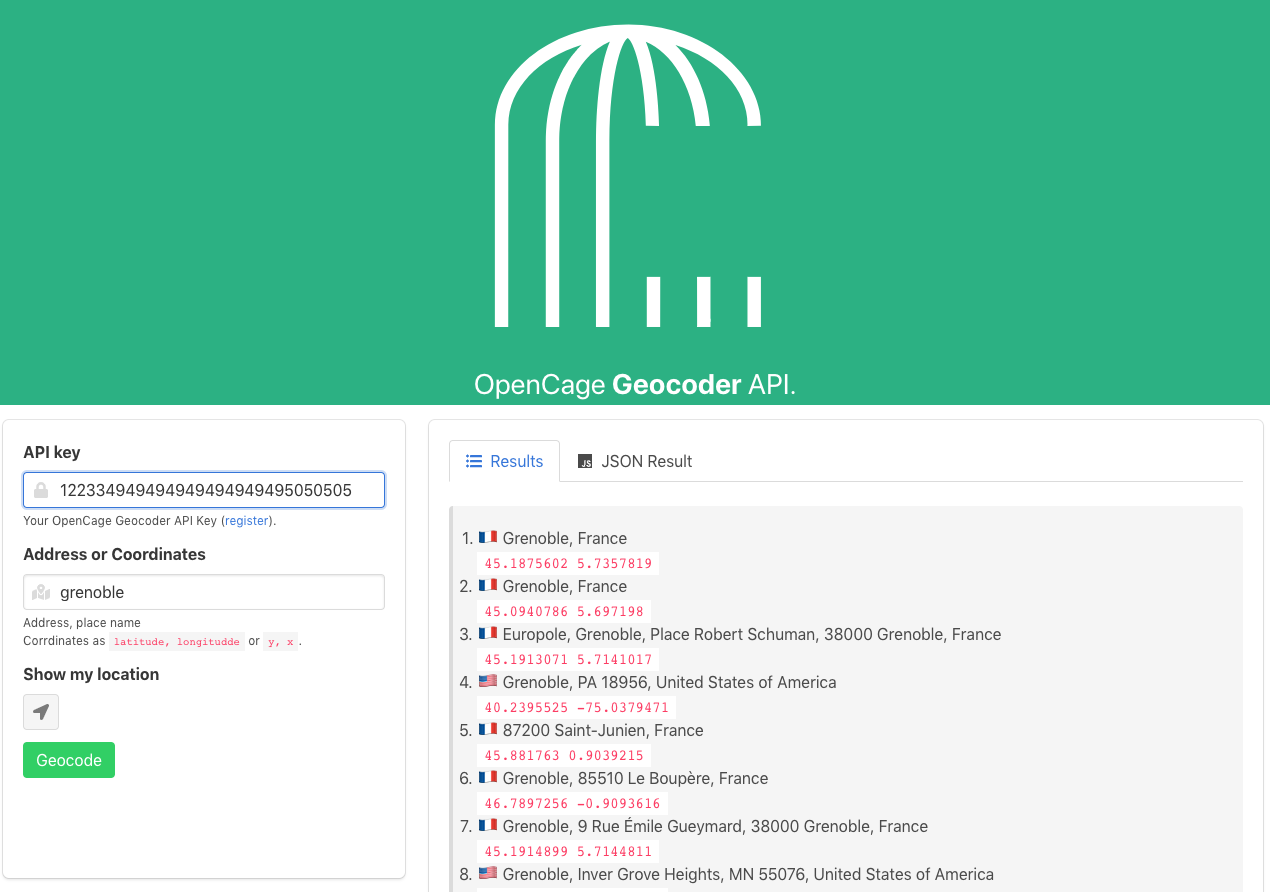
Task: Select coordinates 46.7897256 -0.9093616
Action: tap(572, 803)
